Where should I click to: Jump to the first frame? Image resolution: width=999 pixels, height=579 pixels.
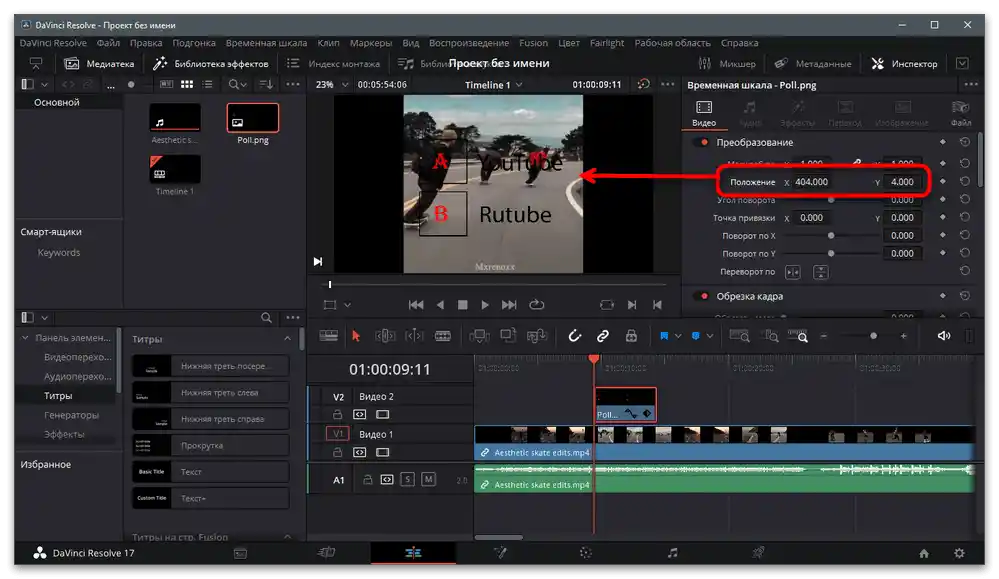coord(416,305)
